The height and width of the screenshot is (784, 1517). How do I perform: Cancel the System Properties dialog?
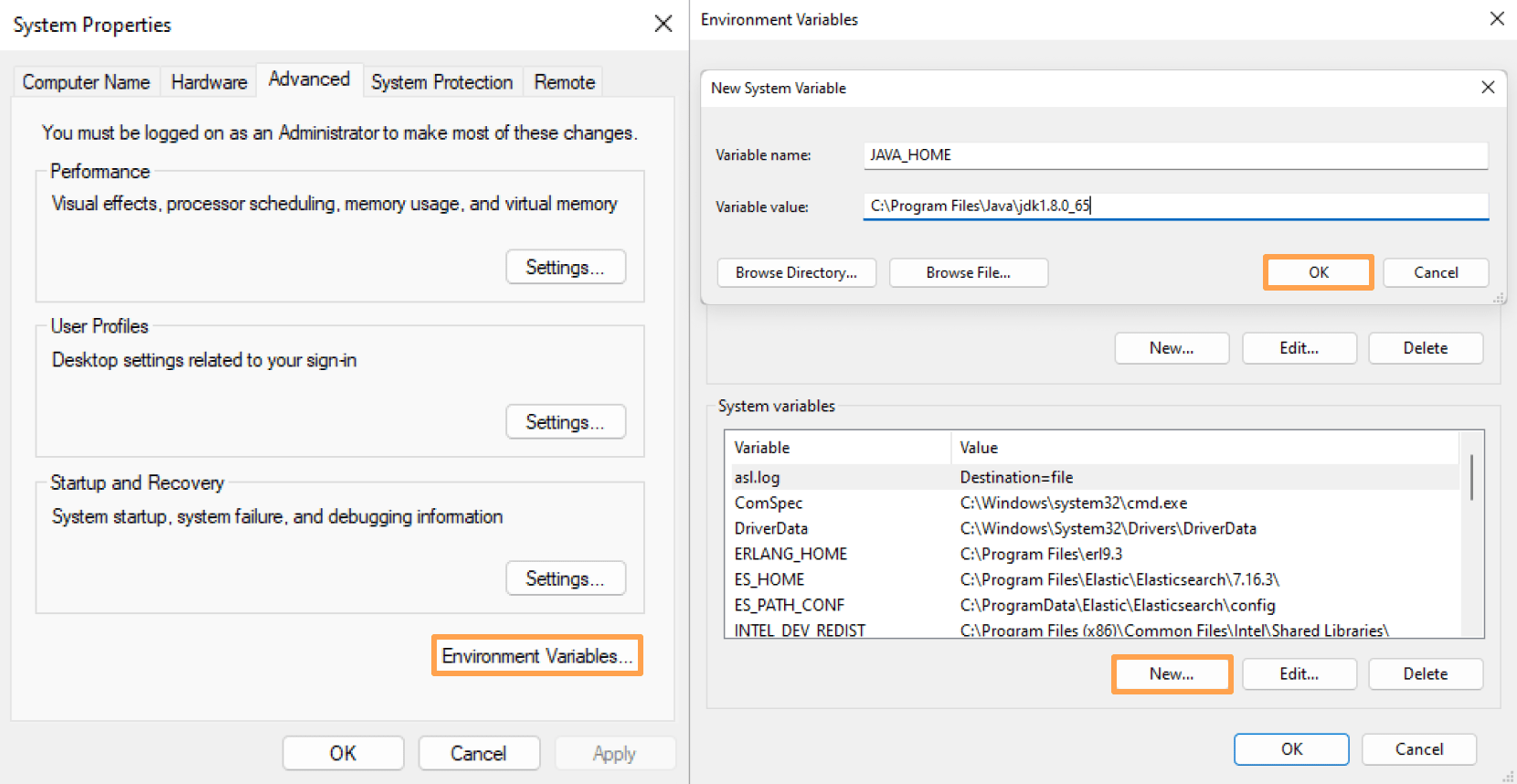click(479, 753)
